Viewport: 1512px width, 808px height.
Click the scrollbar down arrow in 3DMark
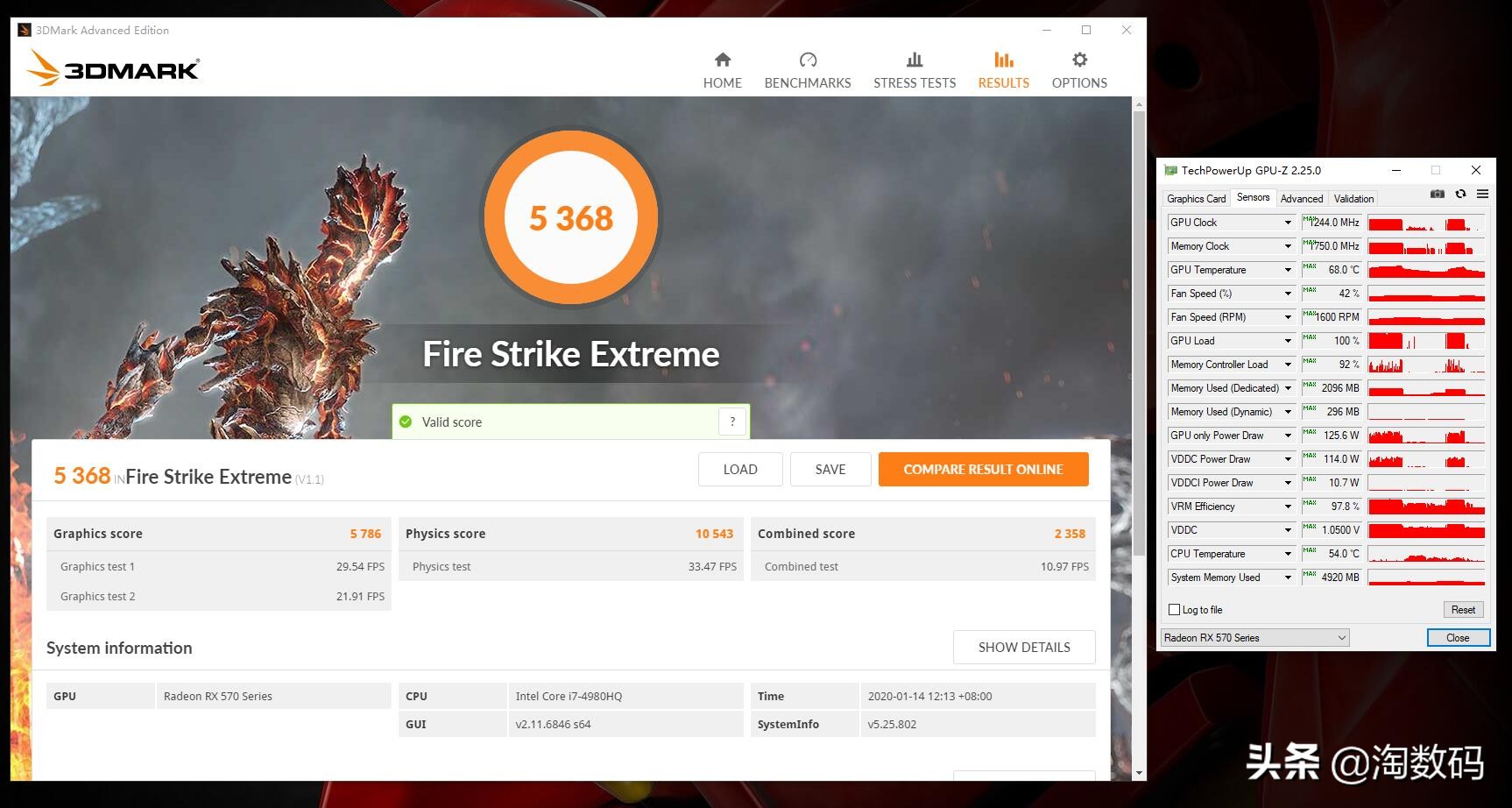tap(1139, 773)
